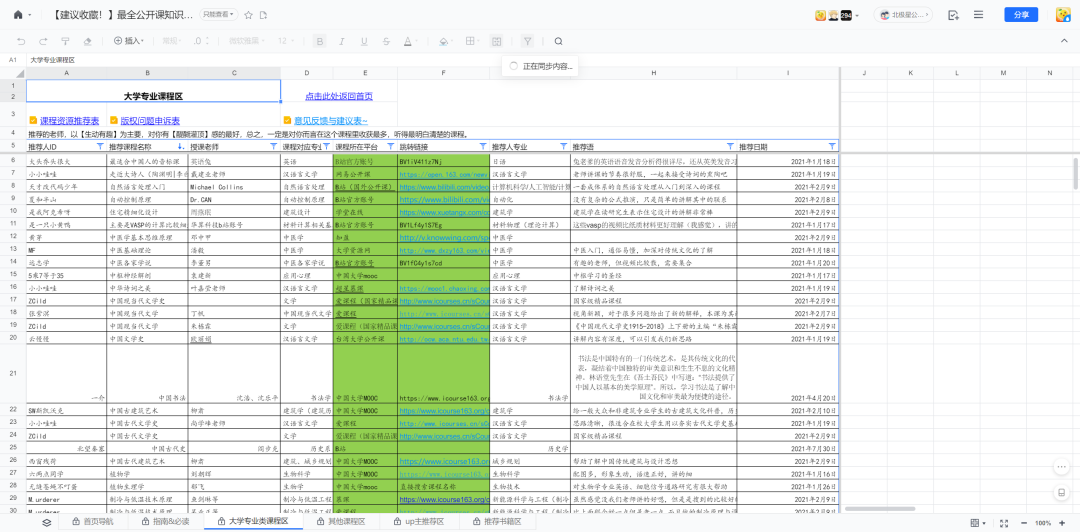Open the sheet list layers icon
This screenshot has width=1080, height=532.
pyautogui.click(x=46, y=522)
